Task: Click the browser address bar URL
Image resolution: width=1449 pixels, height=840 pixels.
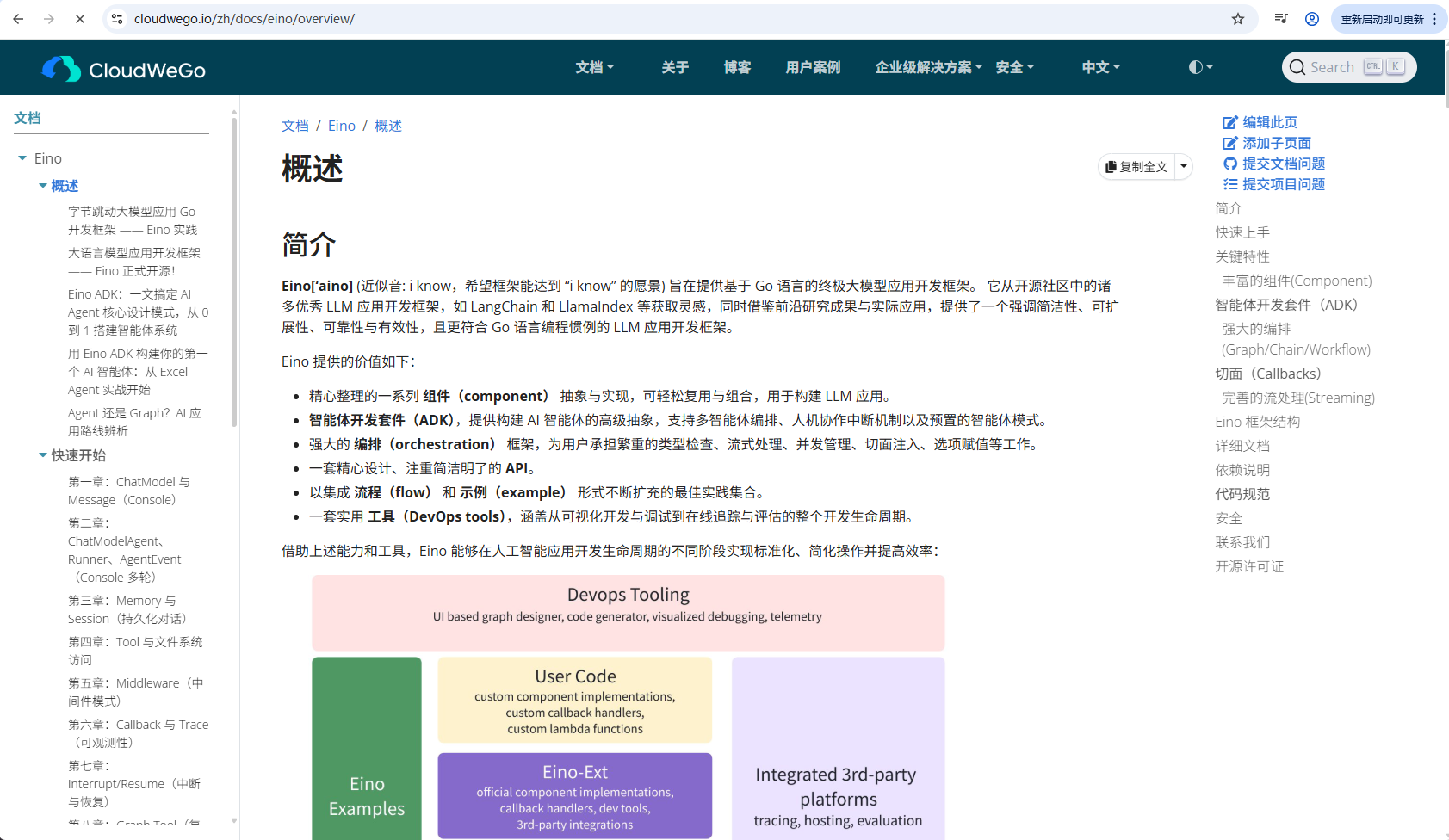Action: [x=245, y=19]
